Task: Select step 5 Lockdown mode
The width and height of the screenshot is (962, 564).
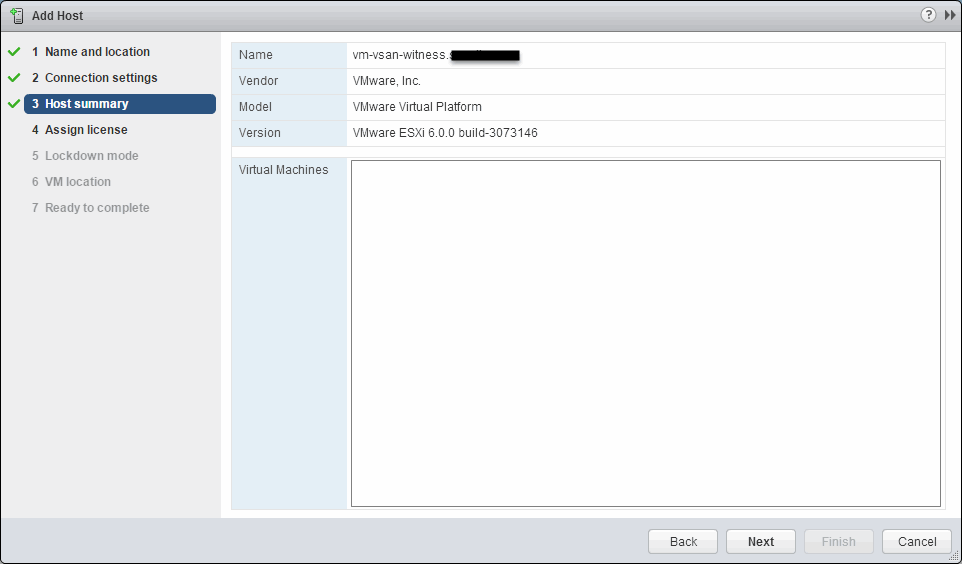Action: click(91, 156)
